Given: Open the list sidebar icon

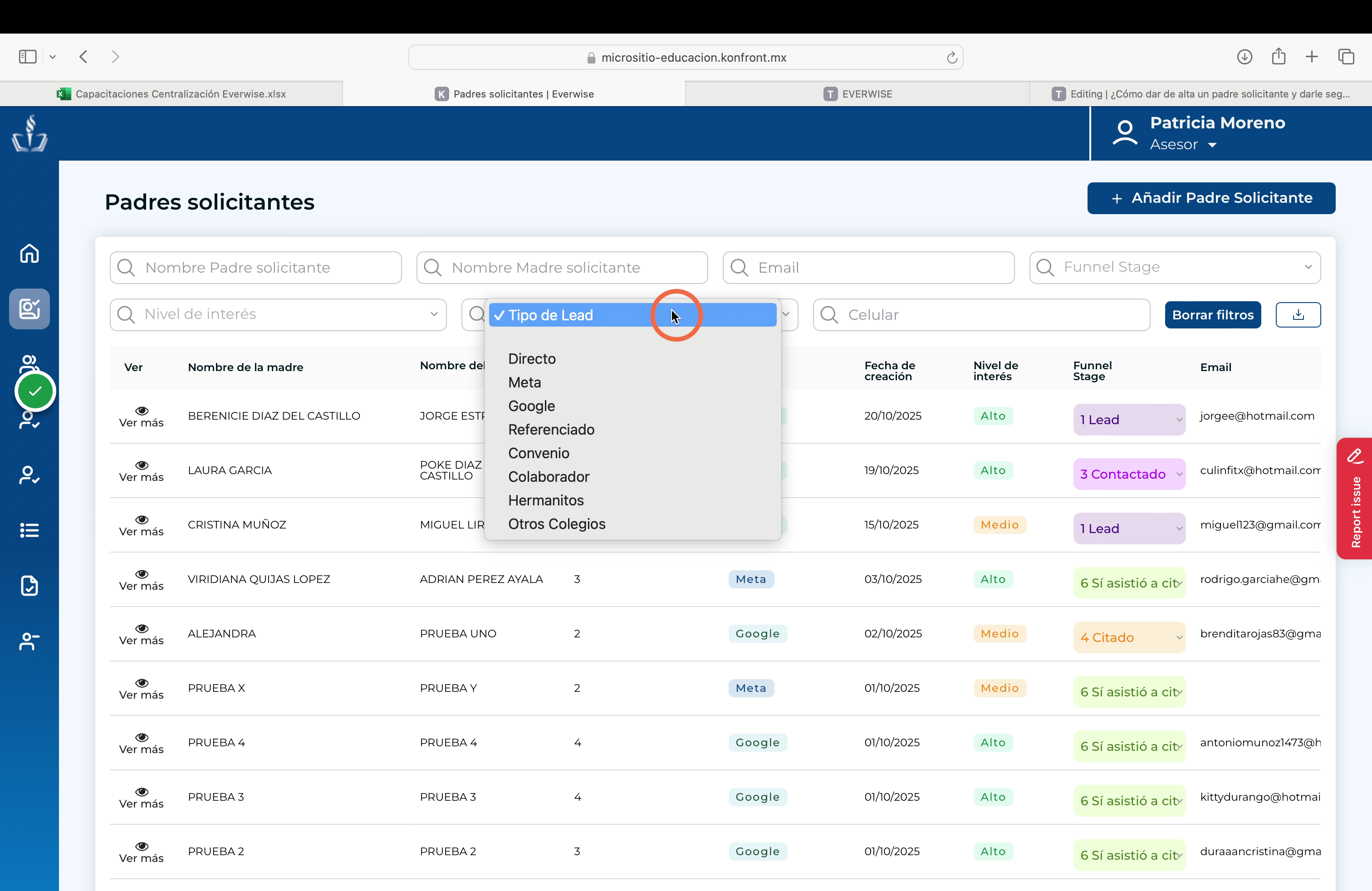Looking at the screenshot, I should (29, 530).
